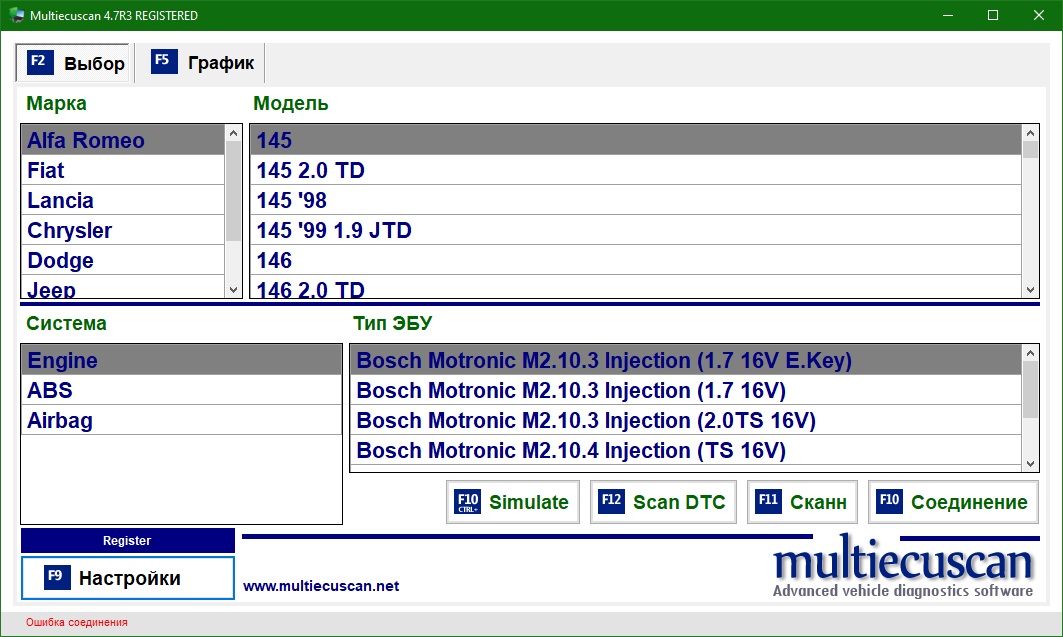Screen dimensions: 1063x637
Task: Click Ошибка соединения status message
Action: [x=77, y=622]
